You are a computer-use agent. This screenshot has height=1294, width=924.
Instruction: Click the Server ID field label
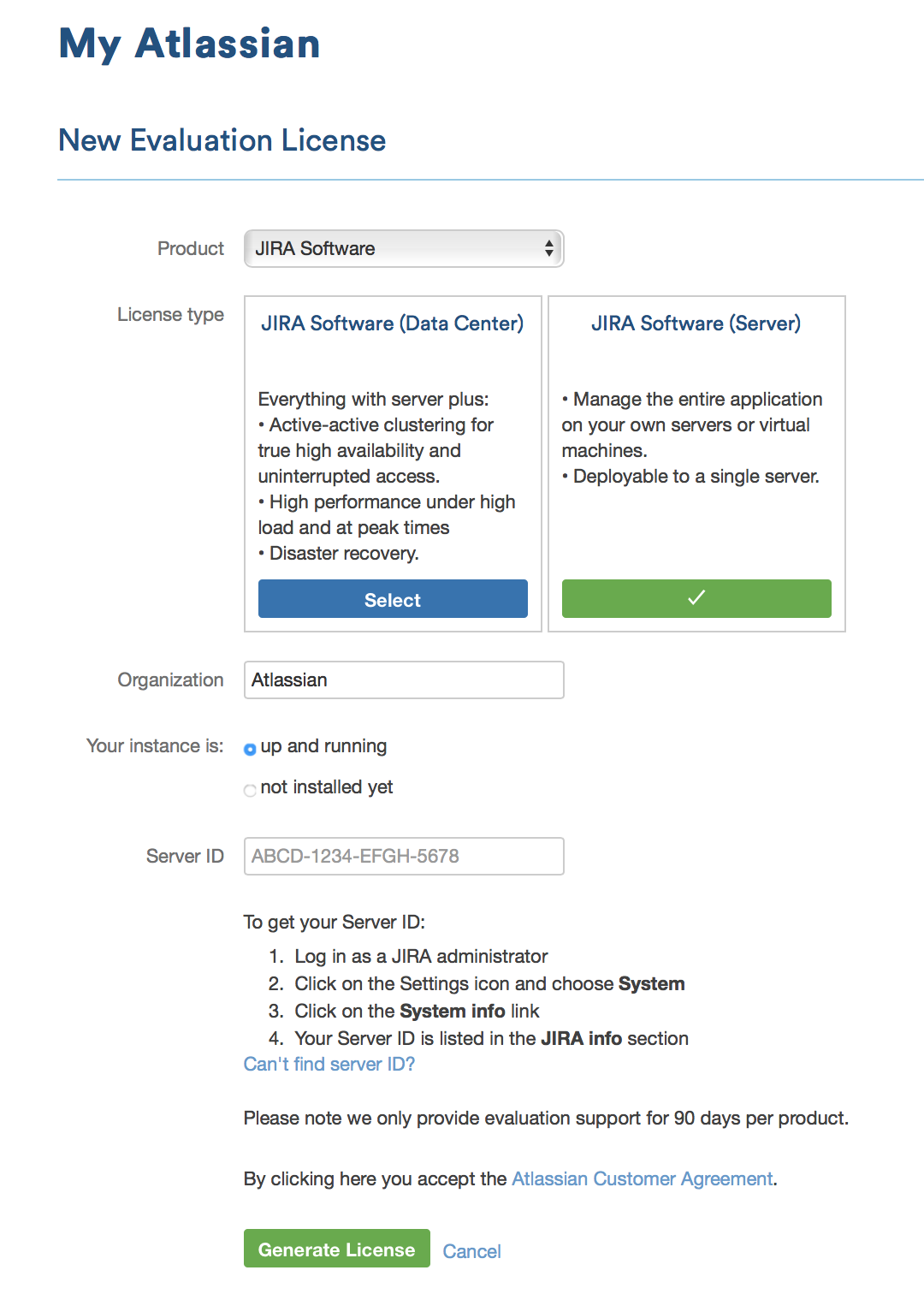[185, 856]
